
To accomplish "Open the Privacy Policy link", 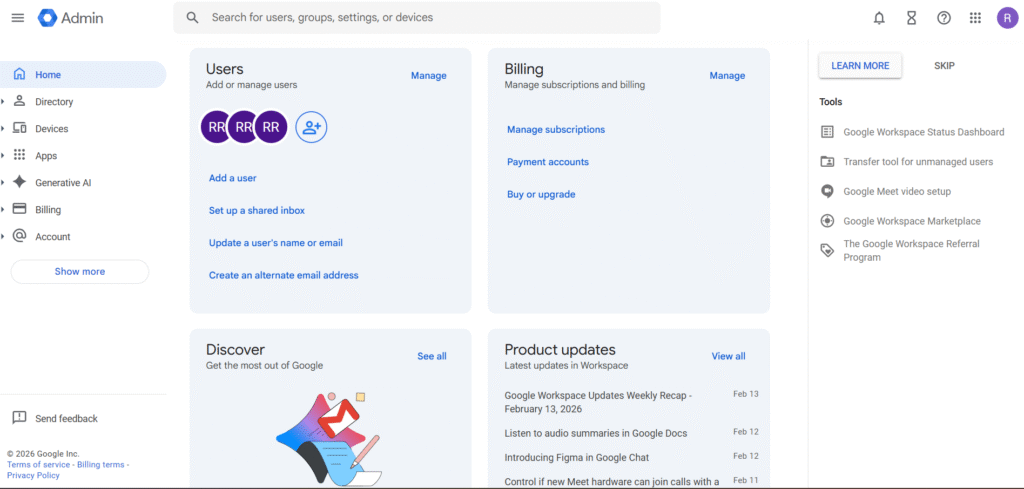I will click(x=33, y=475).
